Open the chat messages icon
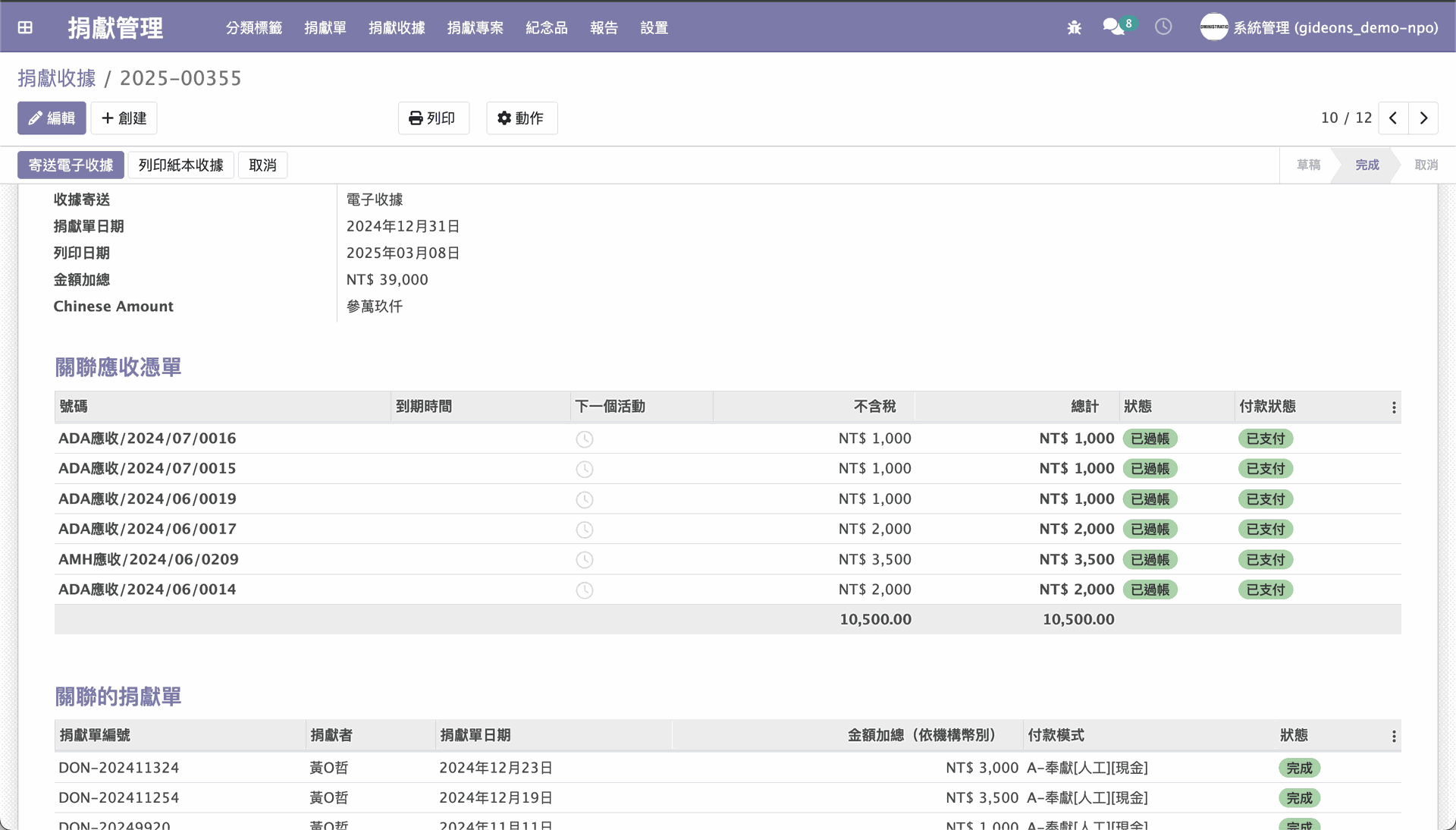This screenshot has height=830, width=1456. click(1113, 27)
